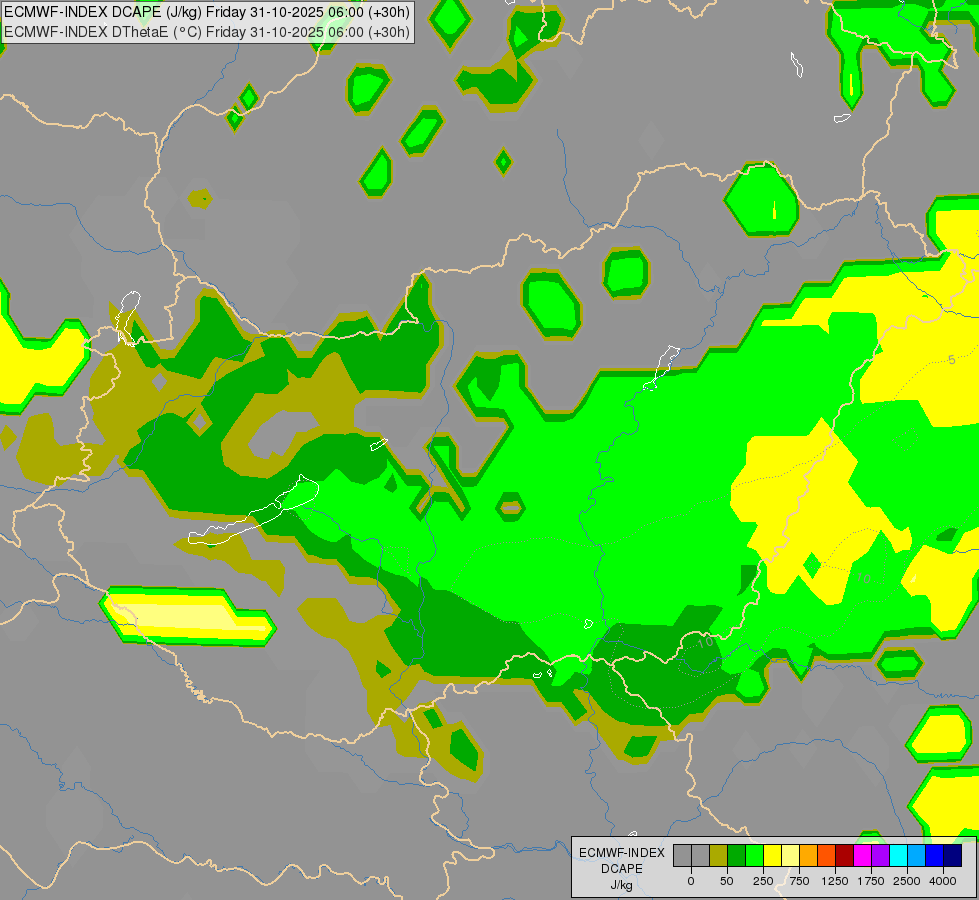Image resolution: width=979 pixels, height=900 pixels.
Task: Click the red-orange legend swatch
Action: [x=826, y=856]
